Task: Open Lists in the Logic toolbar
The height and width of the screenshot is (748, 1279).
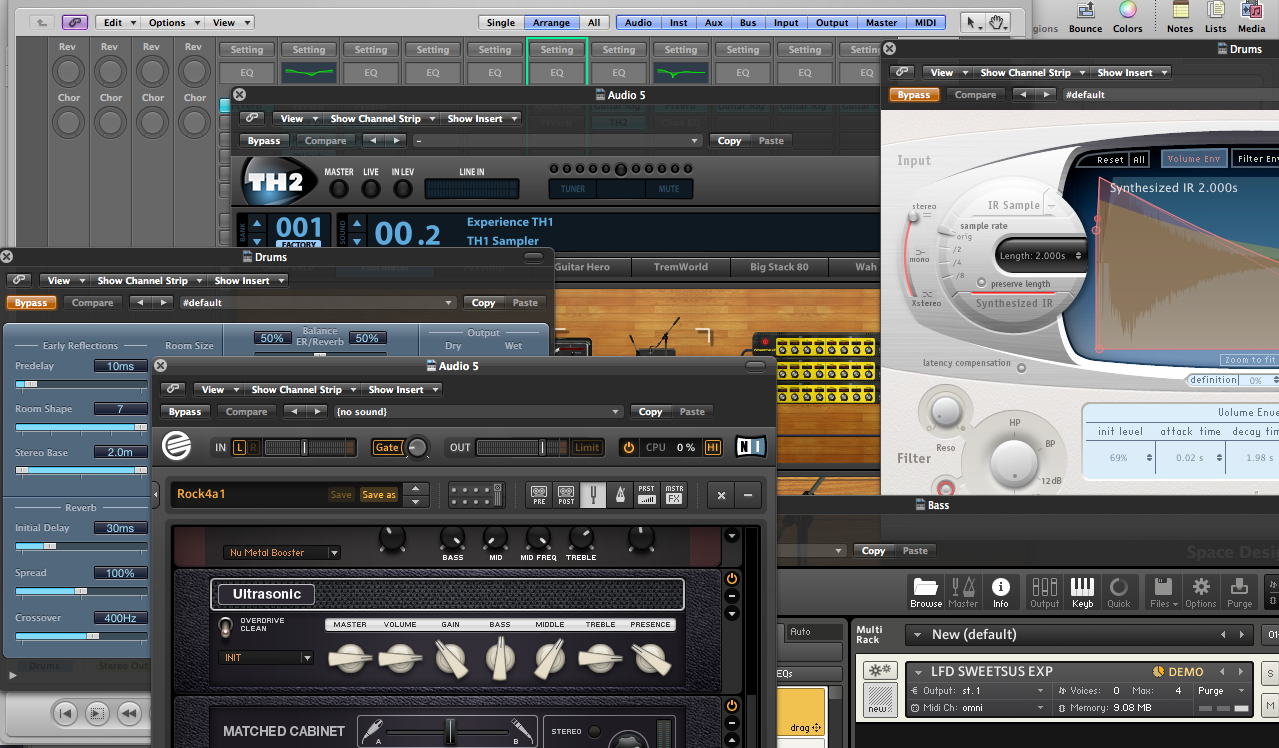Action: tap(1215, 17)
